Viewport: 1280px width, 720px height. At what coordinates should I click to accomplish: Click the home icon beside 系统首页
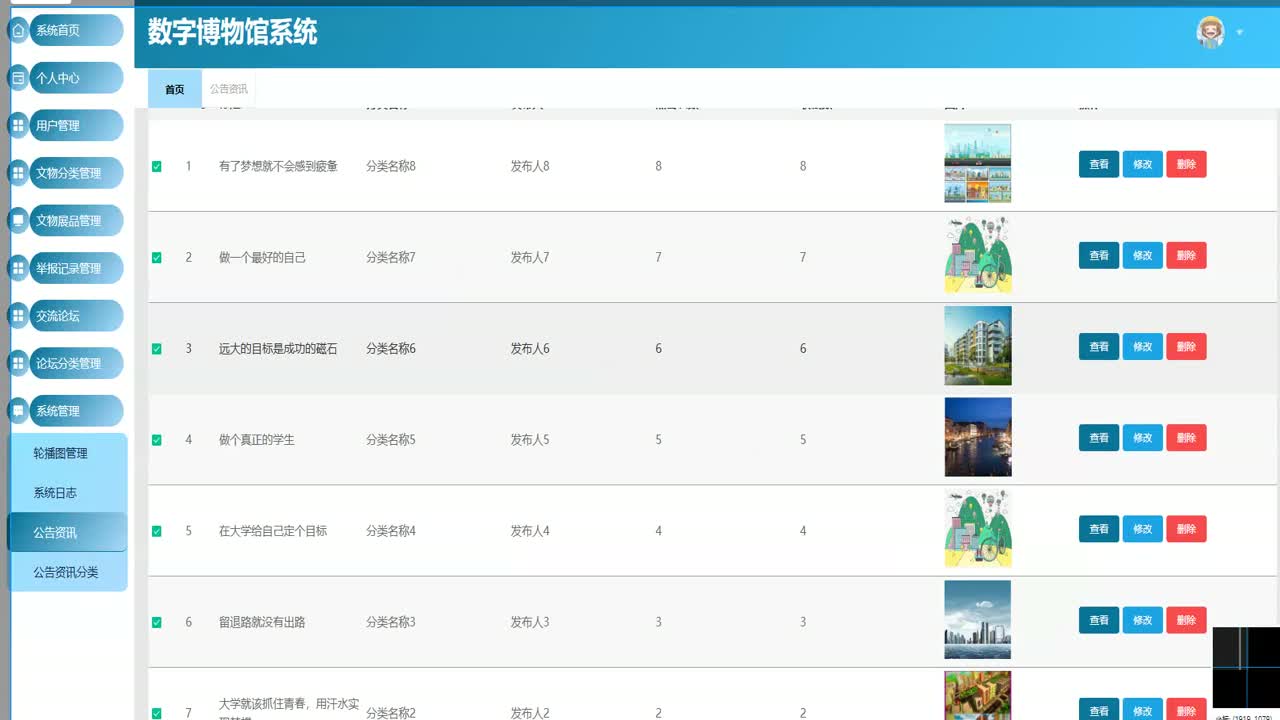[x=18, y=30]
